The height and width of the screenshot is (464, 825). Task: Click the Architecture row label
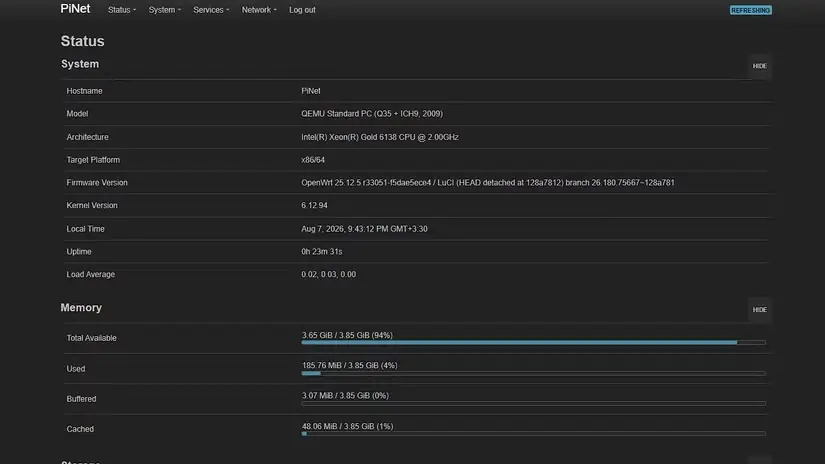click(x=87, y=137)
